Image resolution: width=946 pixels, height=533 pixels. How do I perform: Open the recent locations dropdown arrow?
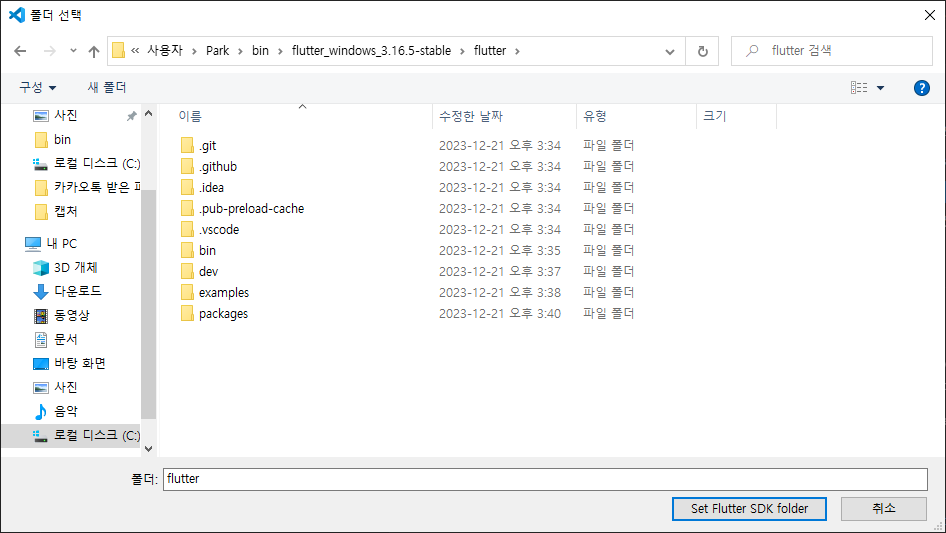(x=73, y=51)
